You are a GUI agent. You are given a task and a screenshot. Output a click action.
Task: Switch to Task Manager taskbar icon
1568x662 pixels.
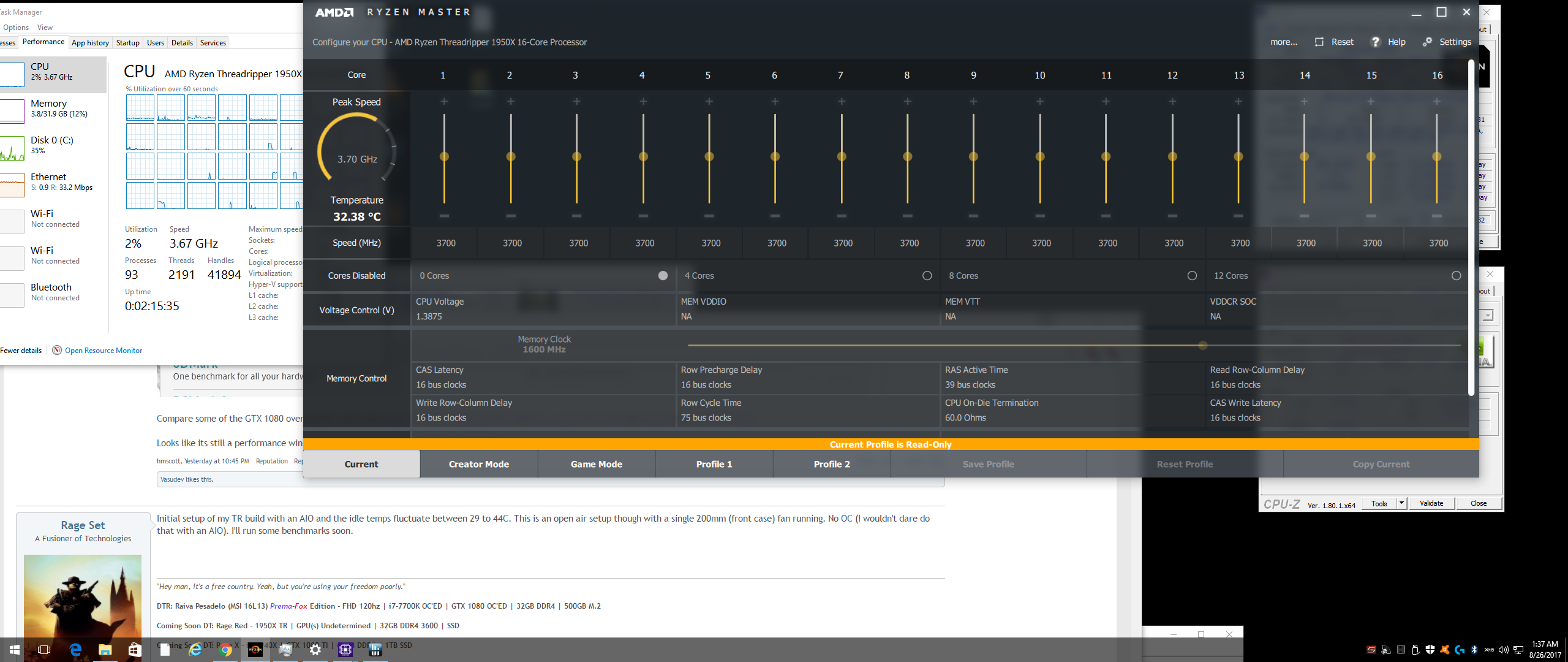tap(285, 650)
